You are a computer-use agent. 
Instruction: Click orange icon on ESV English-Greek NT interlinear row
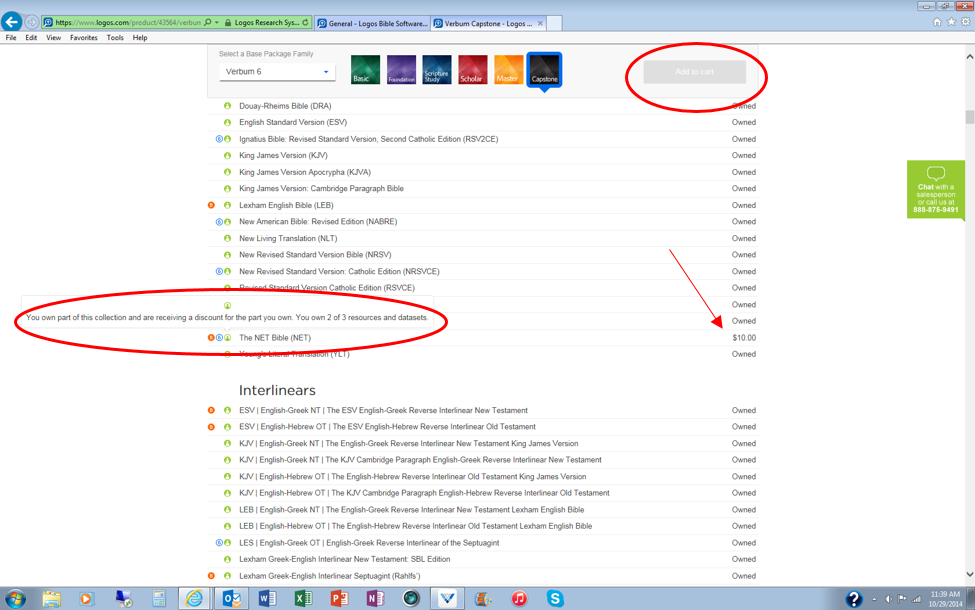point(211,410)
